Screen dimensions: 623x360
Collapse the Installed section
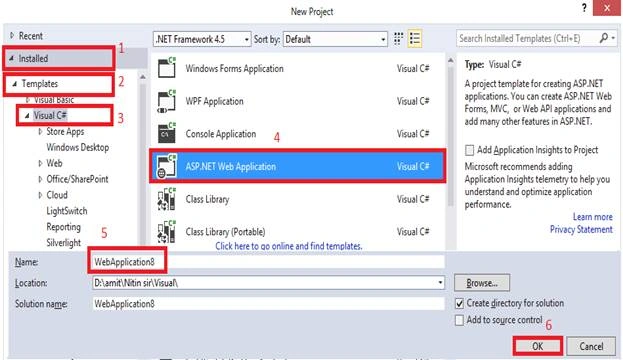coord(12,58)
